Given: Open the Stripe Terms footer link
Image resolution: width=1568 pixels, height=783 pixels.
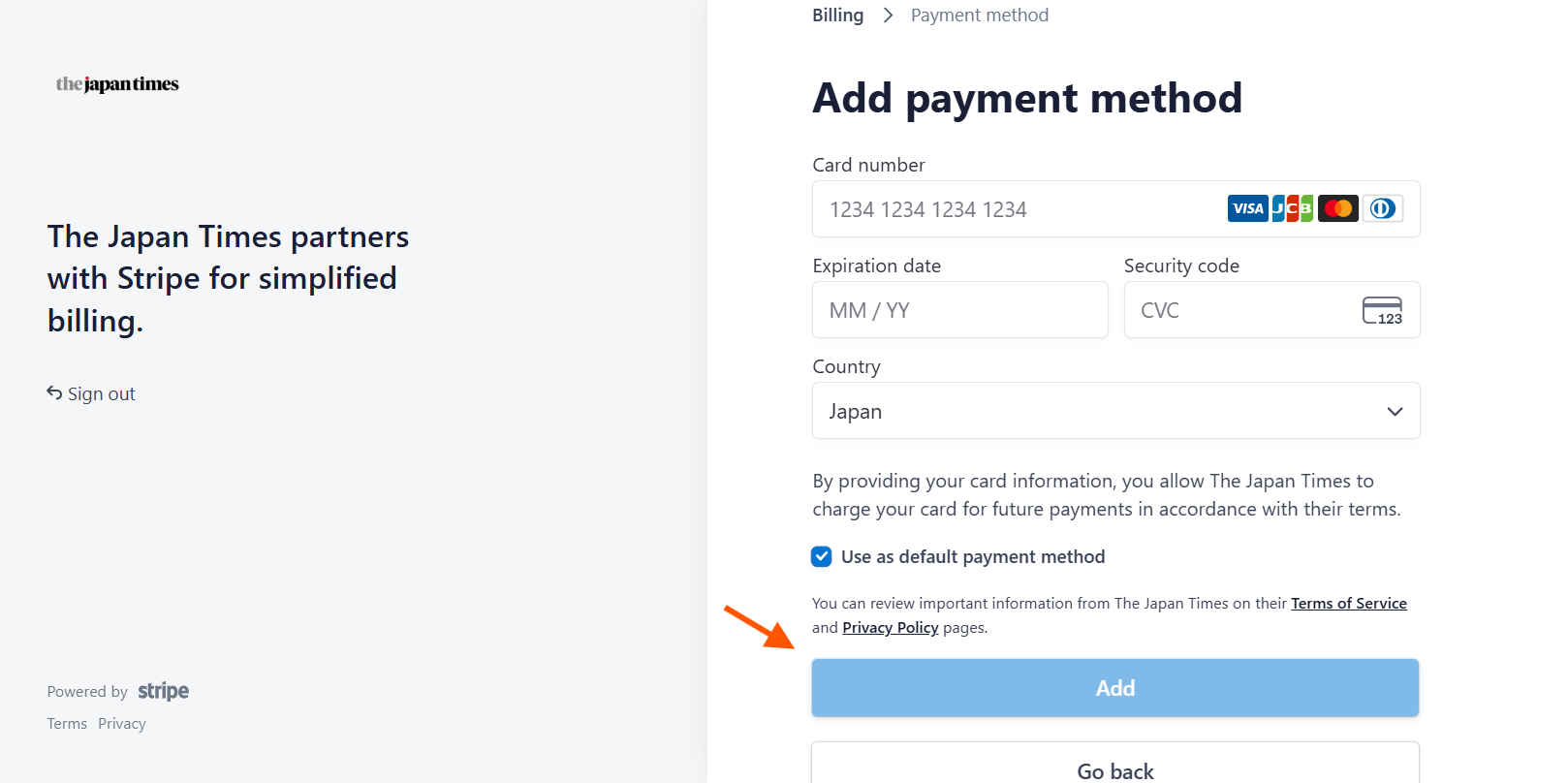Looking at the screenshot, I should [x=67, y=724].
